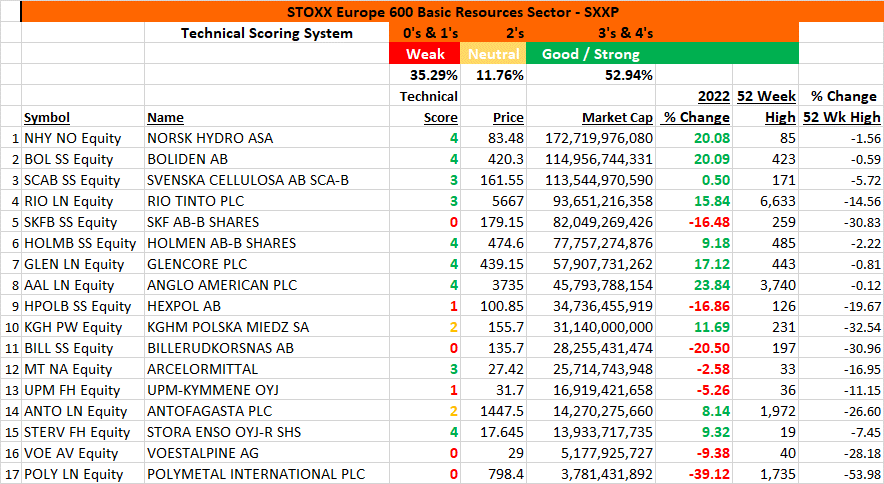This screenshot has height=484, width=884.
Task: Click the 'SKFB SS Equity' symbol cell
Action: [x=82, y=222]
